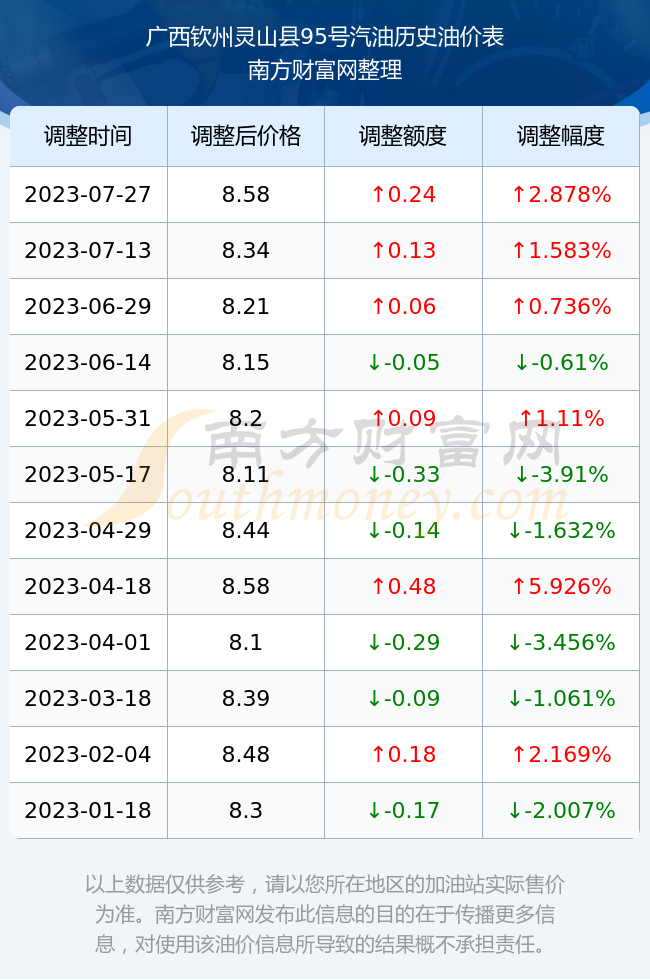
Task: Click the ↓-3.91% percentage cell
Action: pos(561,474)
